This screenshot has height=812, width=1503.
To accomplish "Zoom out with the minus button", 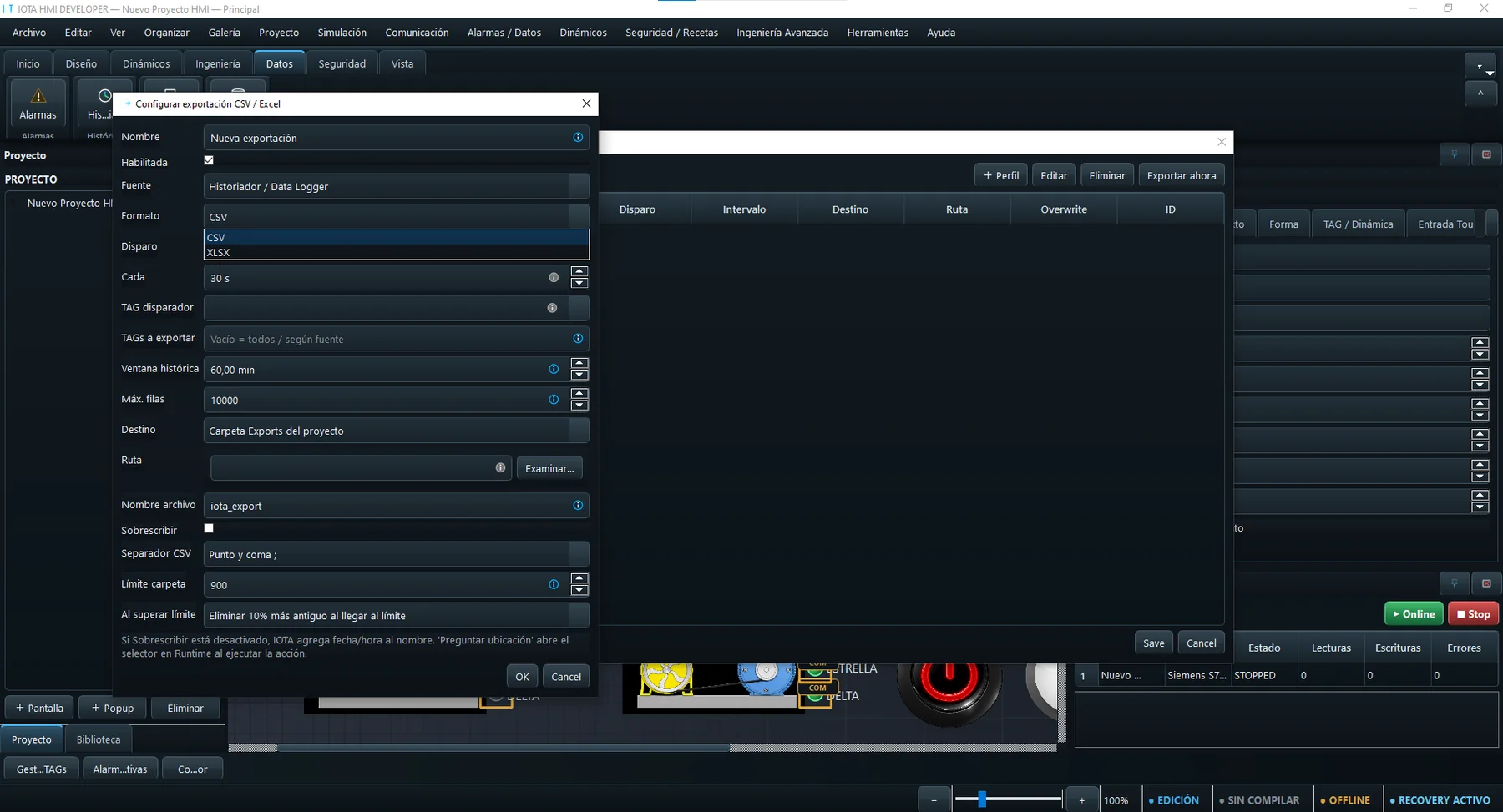I will 934,800.
